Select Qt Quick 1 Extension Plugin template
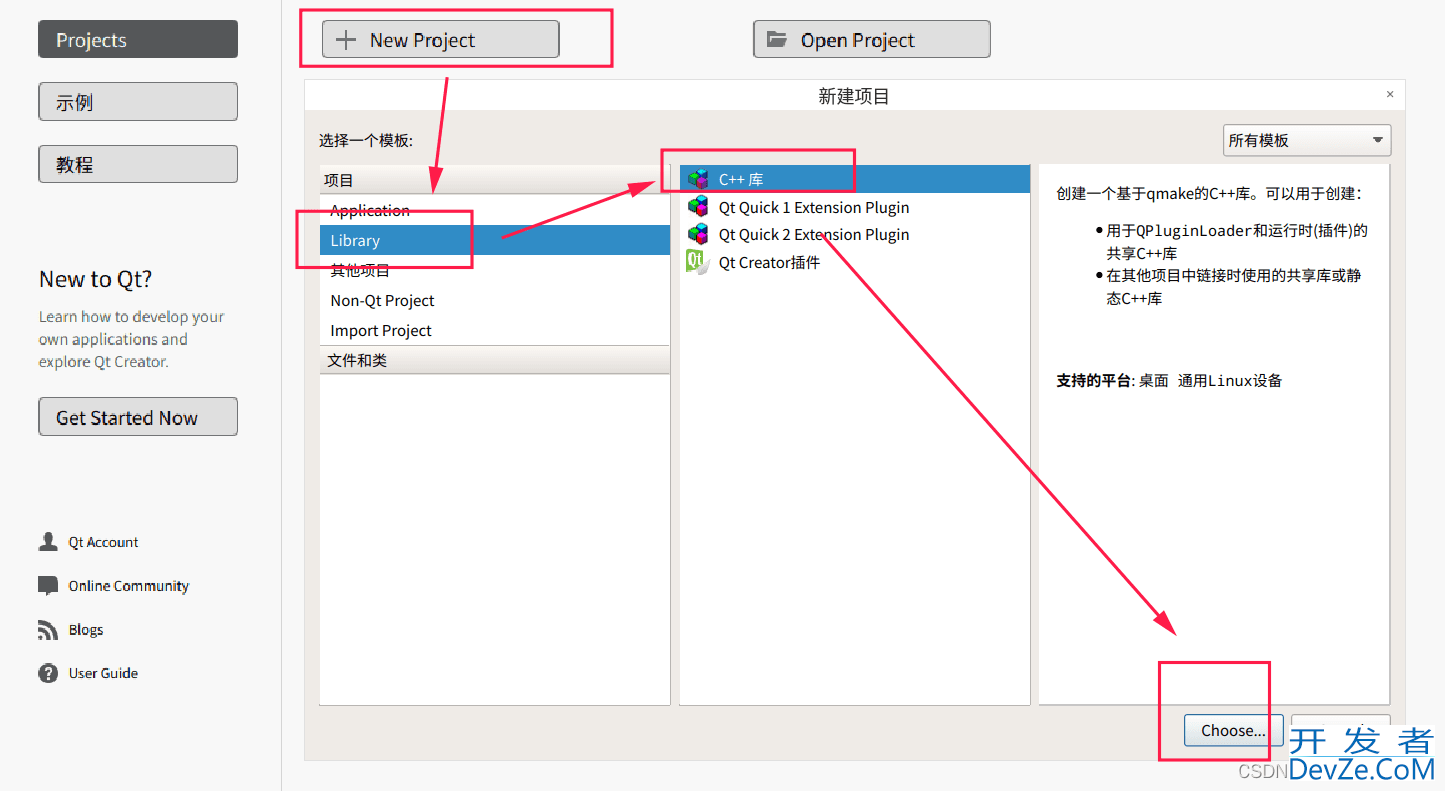Screen dimensions: 1445x791 [855, 207]
